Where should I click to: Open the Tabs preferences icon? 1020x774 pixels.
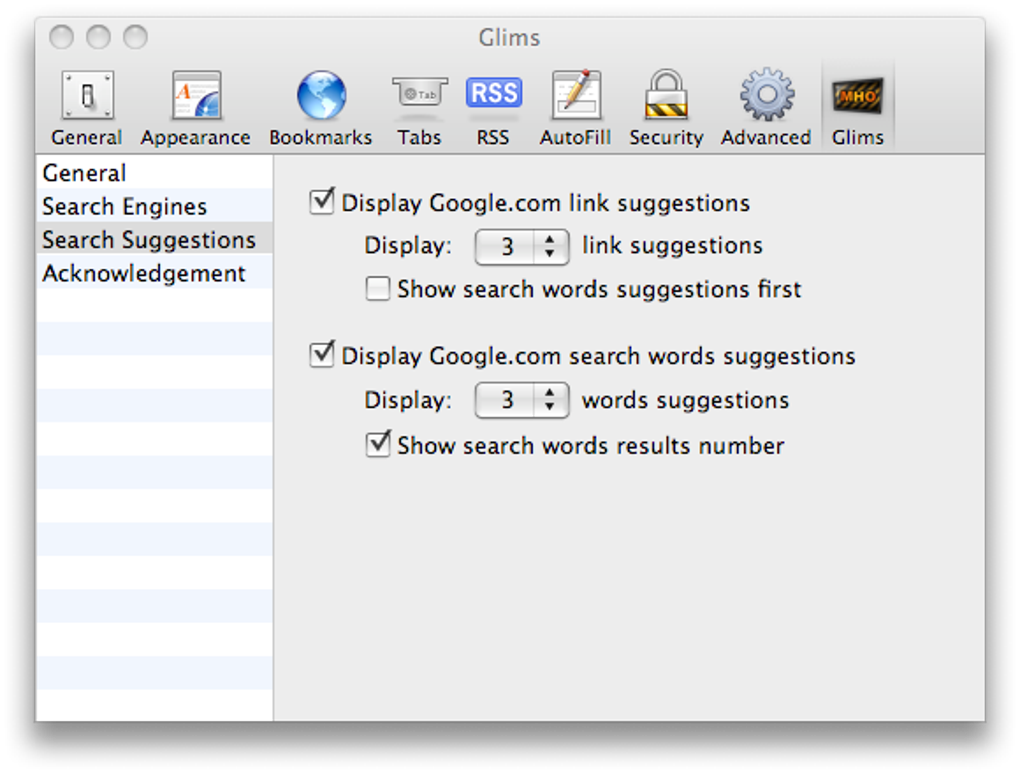click(419, 95)
